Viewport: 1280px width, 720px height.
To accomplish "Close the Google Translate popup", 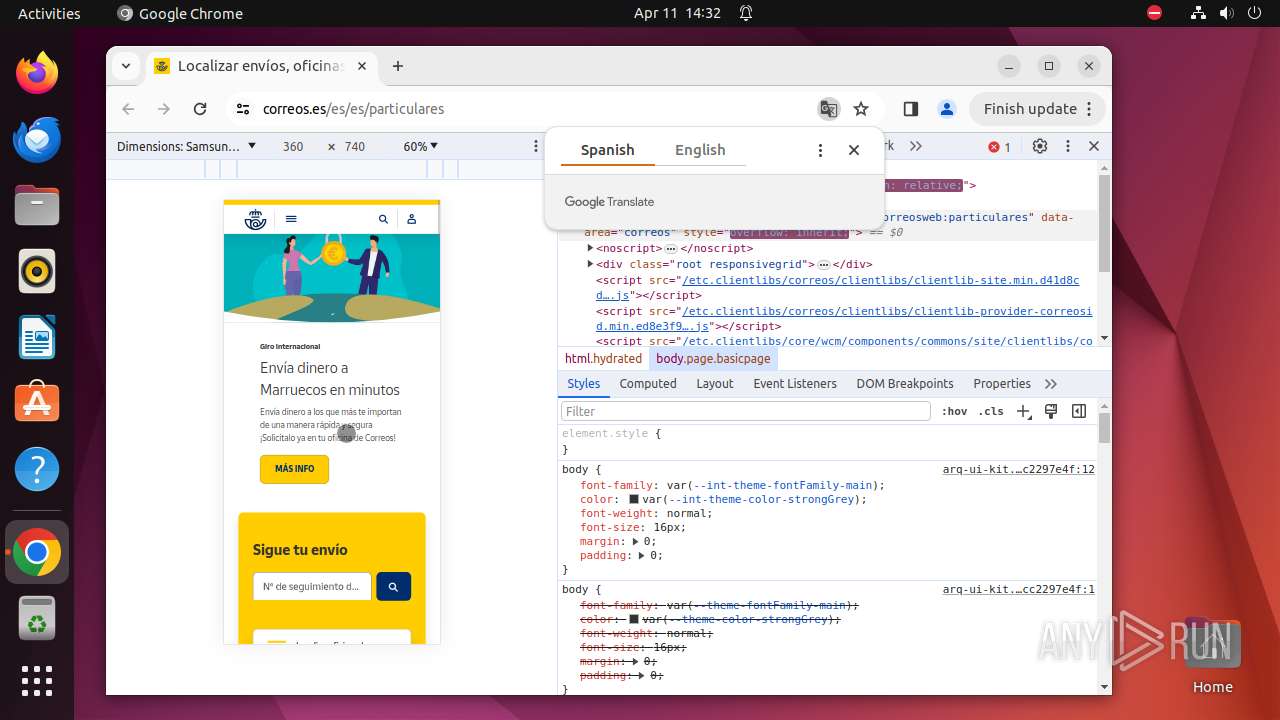I will [854, 150].
